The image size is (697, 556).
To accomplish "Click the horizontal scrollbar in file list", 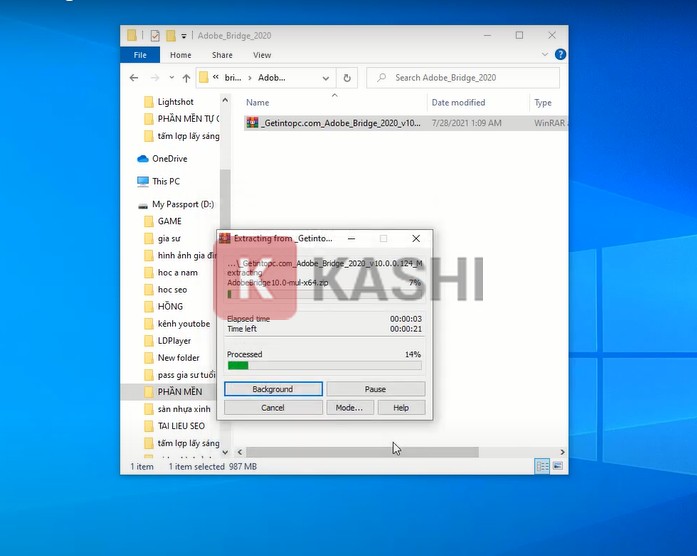I will [361, 452].
